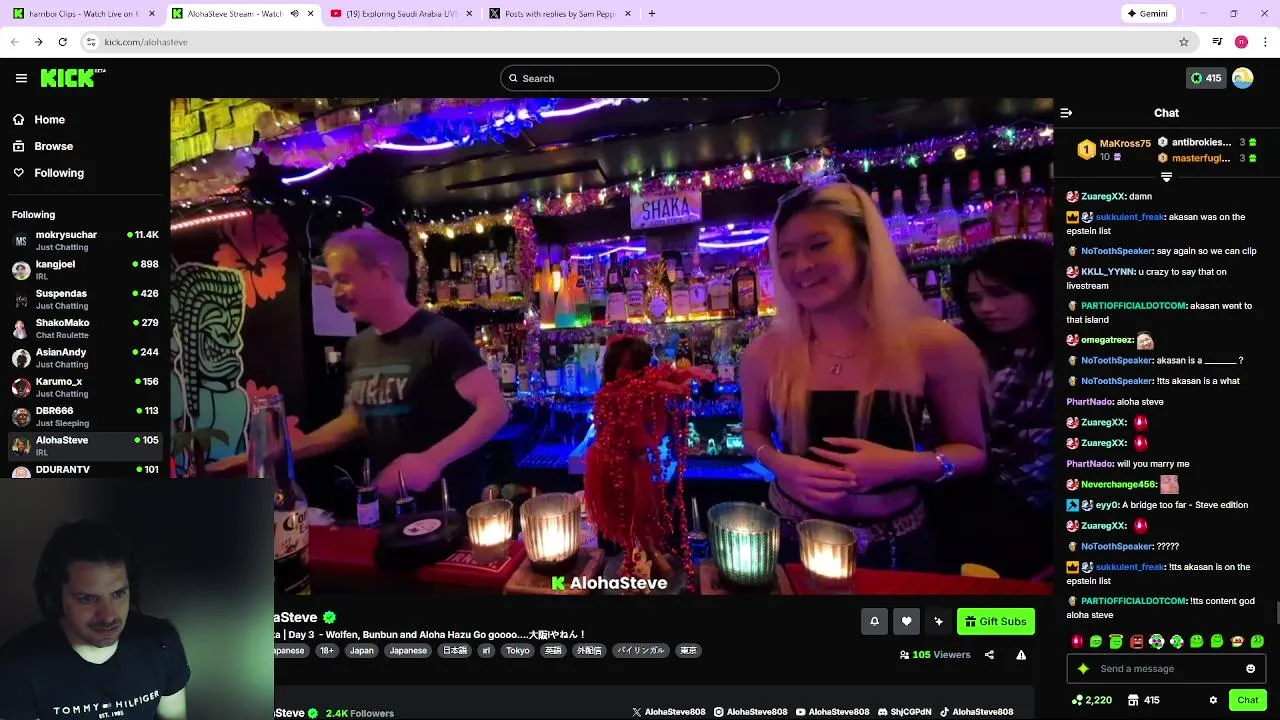Insert the last green emote

pos(1257,641)
